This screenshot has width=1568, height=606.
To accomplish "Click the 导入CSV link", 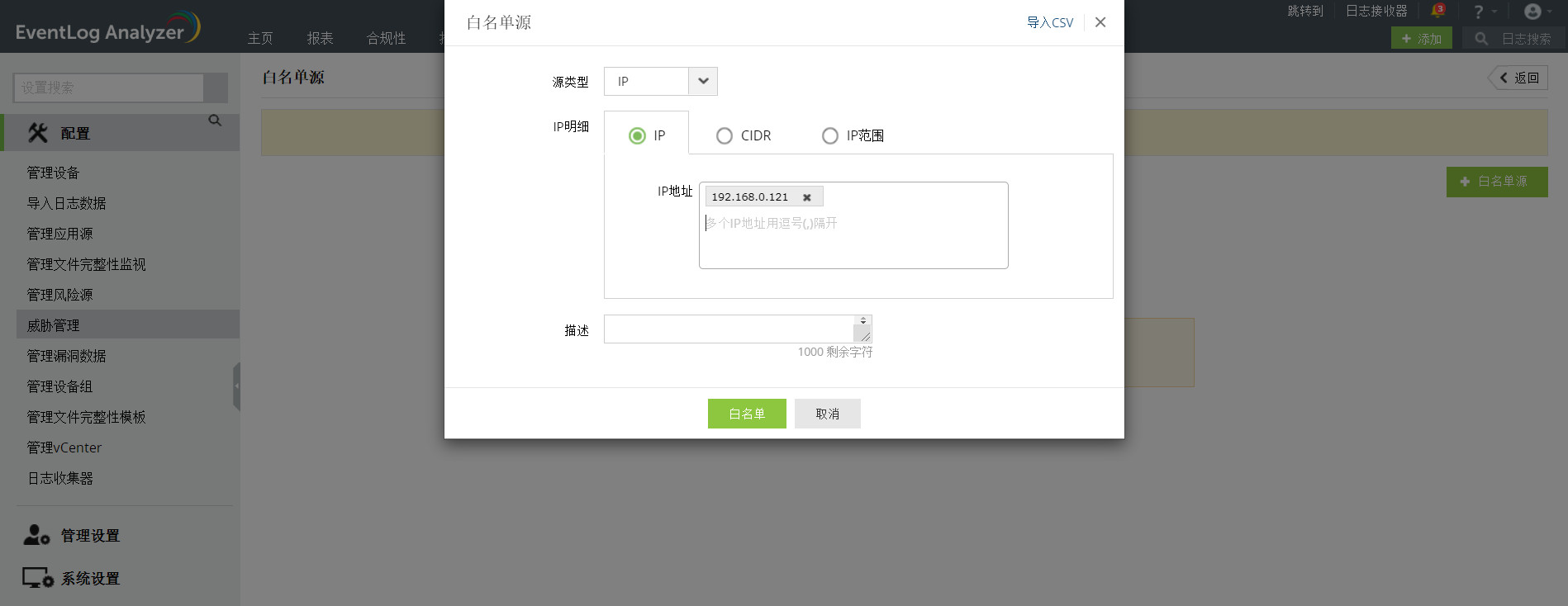I will pos(1050,22).
